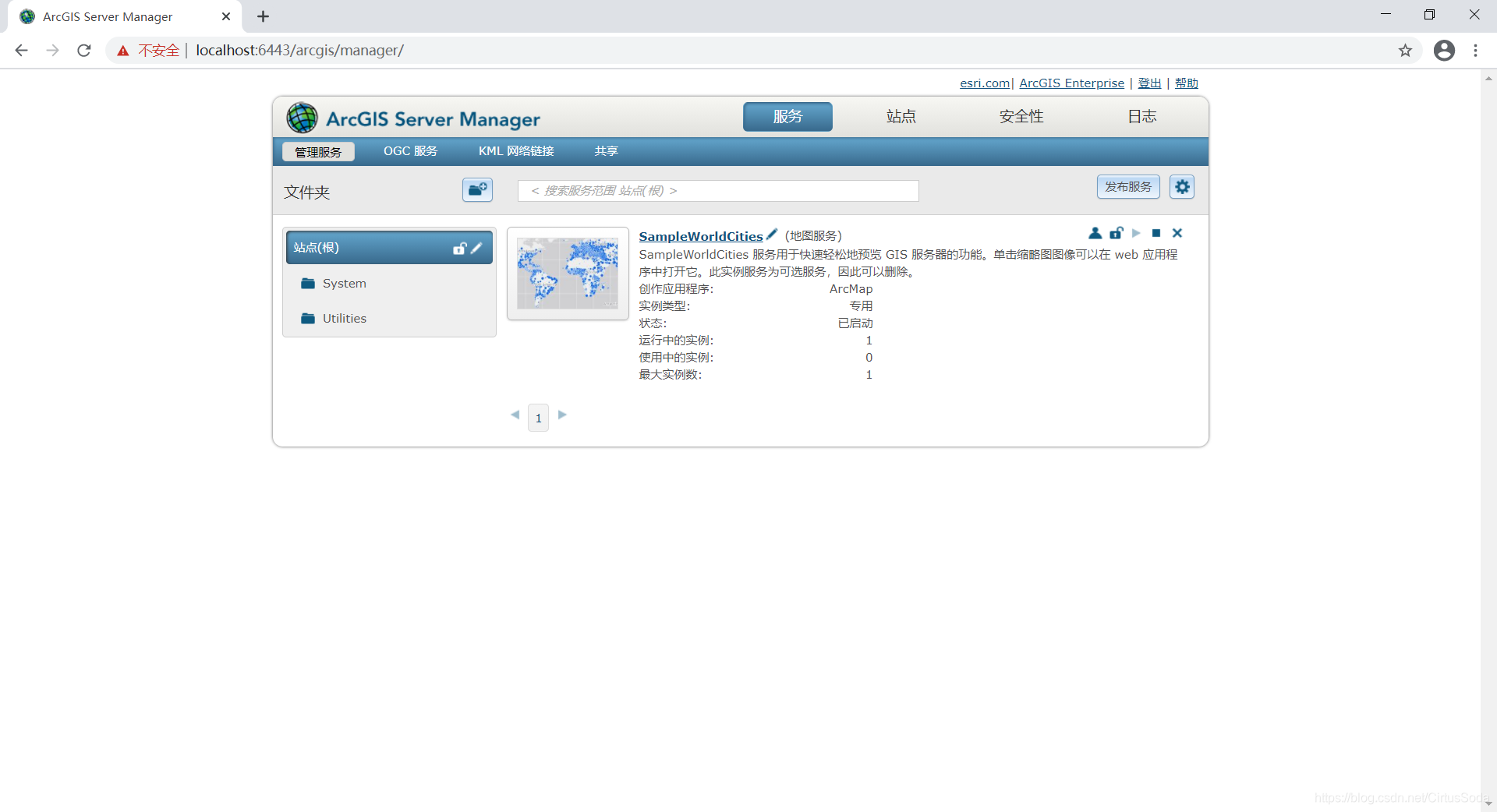Viewport: 1497px width, 812px height.
Task: Select the 共享 sub-tab
Action: pyautogui.click(x=606, y=151)
